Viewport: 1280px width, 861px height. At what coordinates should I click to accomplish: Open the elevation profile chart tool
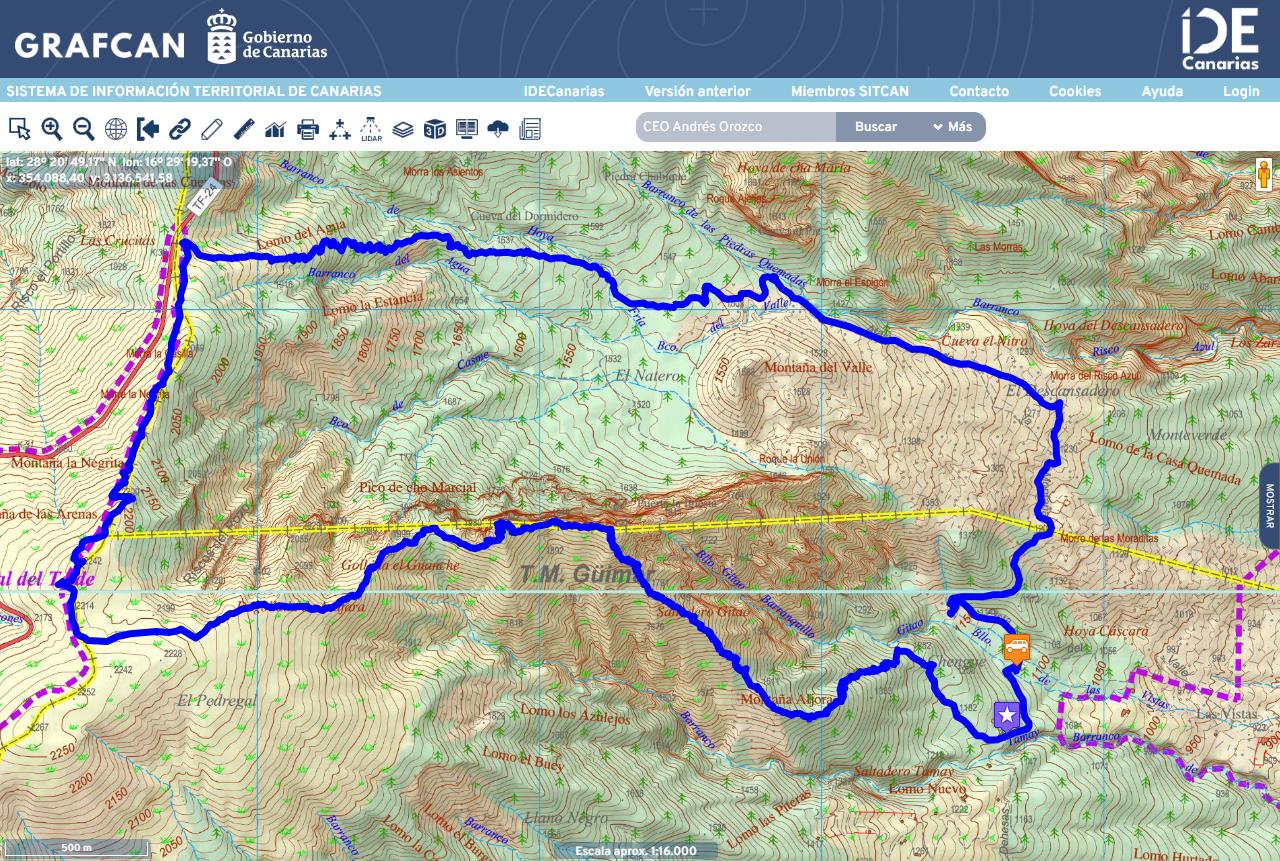point(275,129)
